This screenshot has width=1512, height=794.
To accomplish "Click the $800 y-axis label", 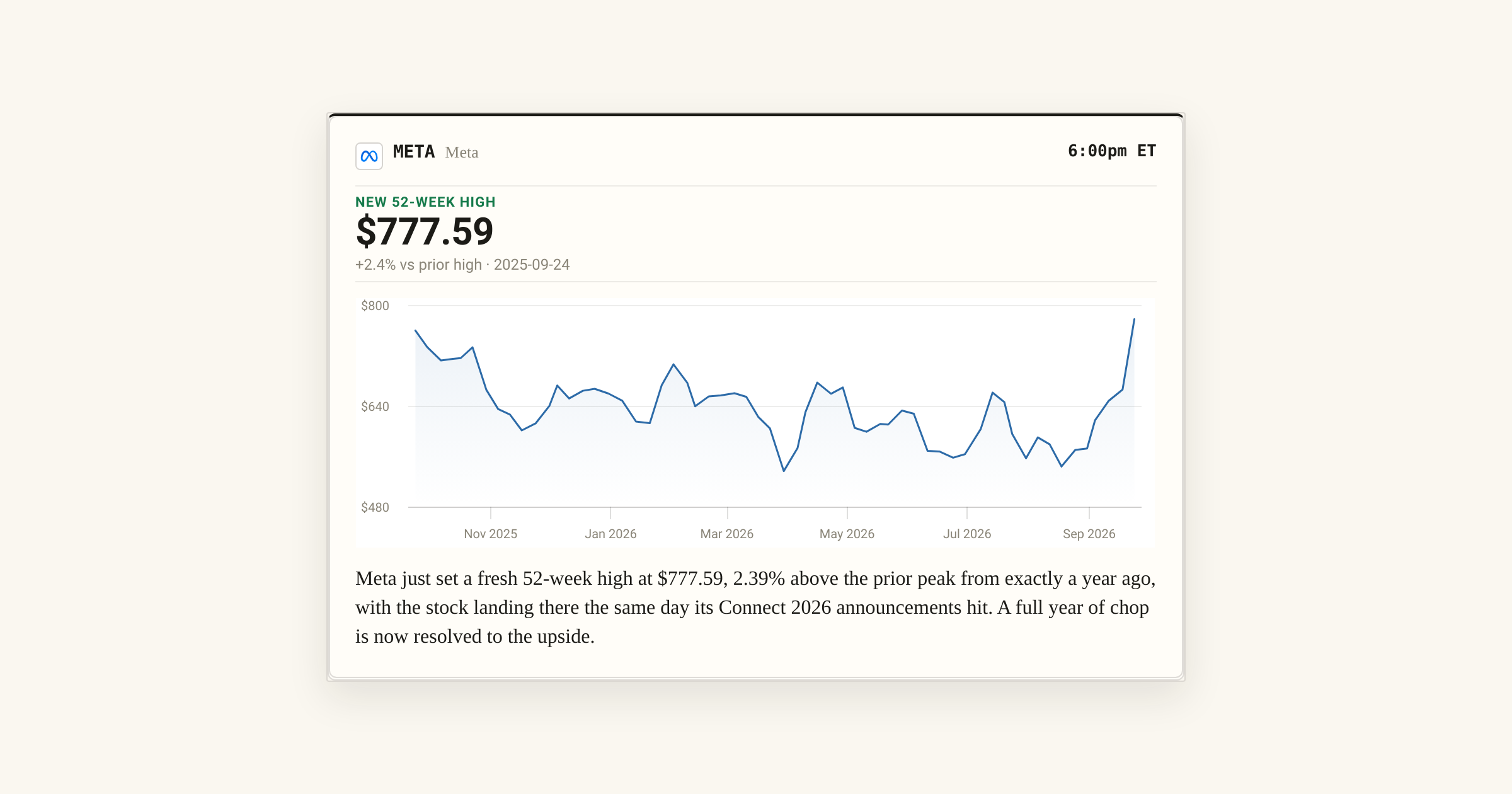I will click(x=375, y=306).
